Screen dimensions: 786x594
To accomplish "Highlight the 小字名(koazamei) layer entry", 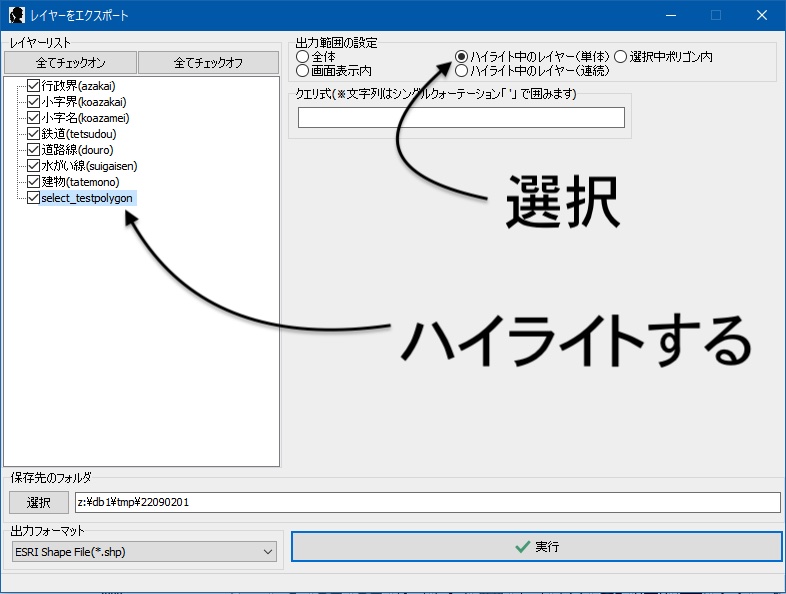I will [85, 118].
